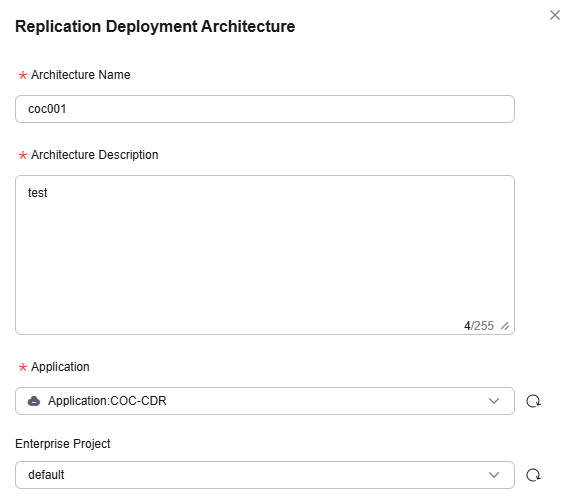
Task: Click the red asterisk beside Architecture Description
Action: 23,155
